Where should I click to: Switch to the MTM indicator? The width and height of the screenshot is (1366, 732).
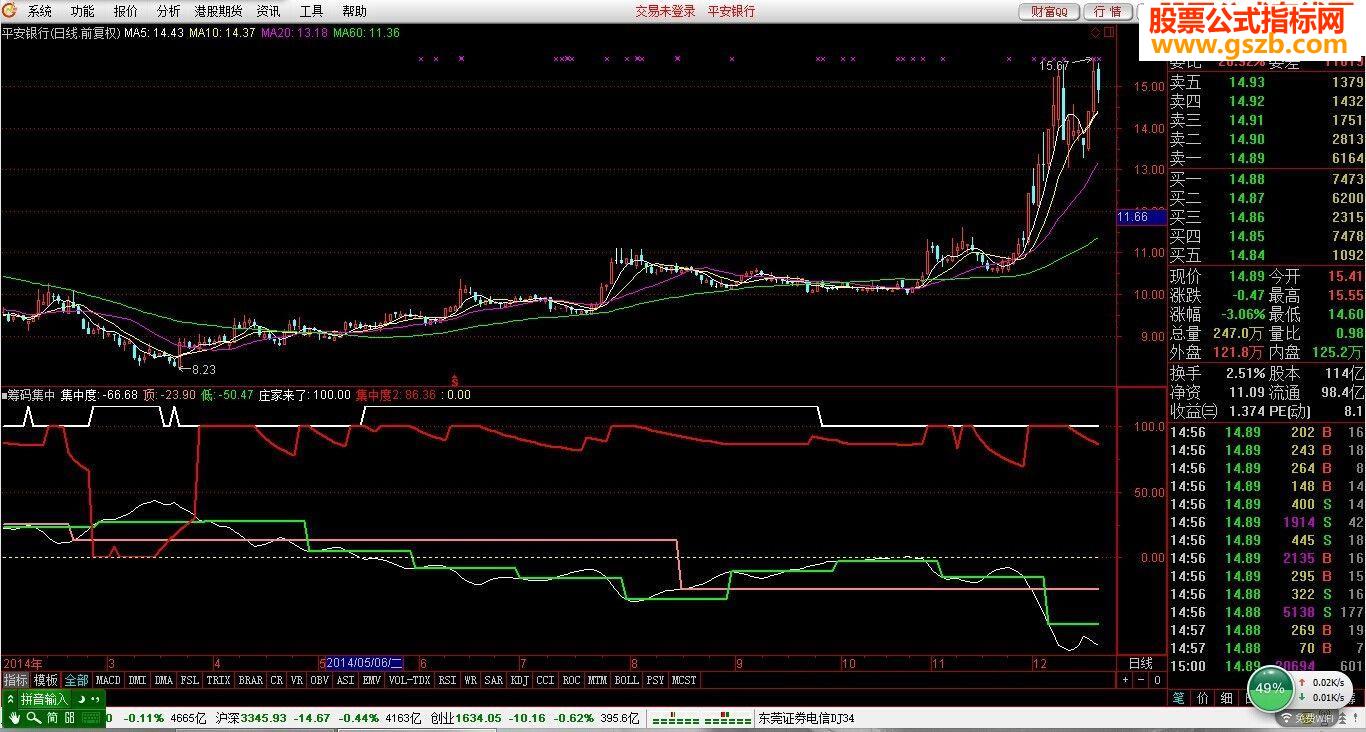[x=597, y=680]
